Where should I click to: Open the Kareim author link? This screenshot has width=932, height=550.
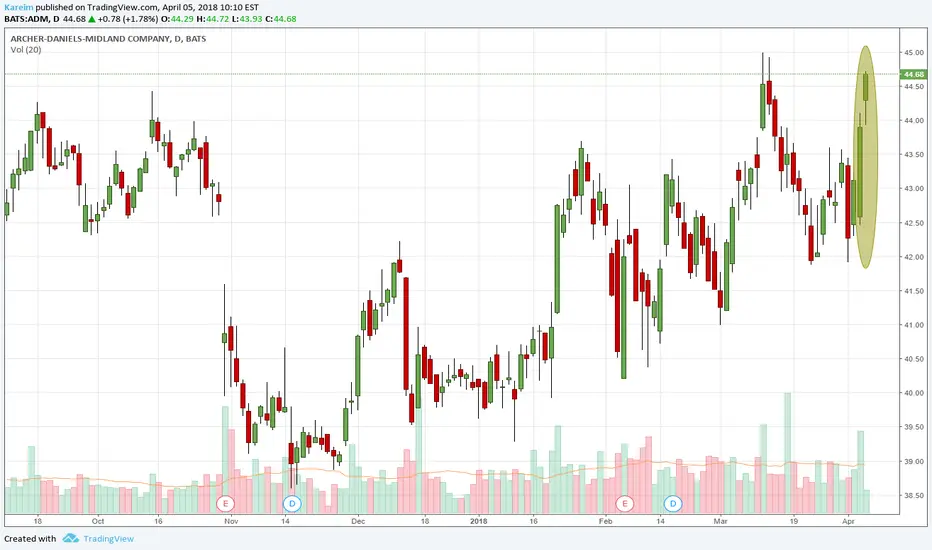click(18, 8)
